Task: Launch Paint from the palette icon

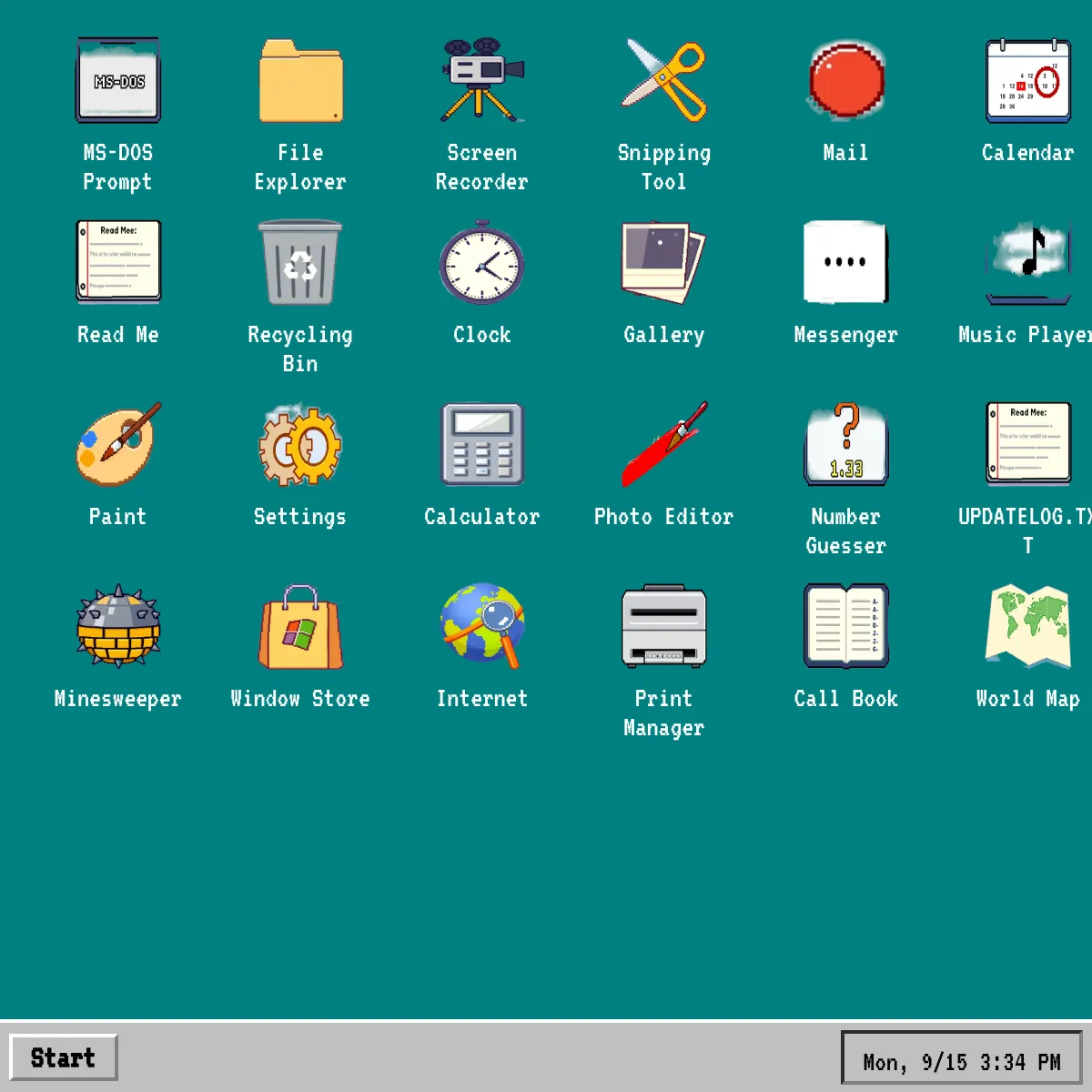Action: point(118,445)
